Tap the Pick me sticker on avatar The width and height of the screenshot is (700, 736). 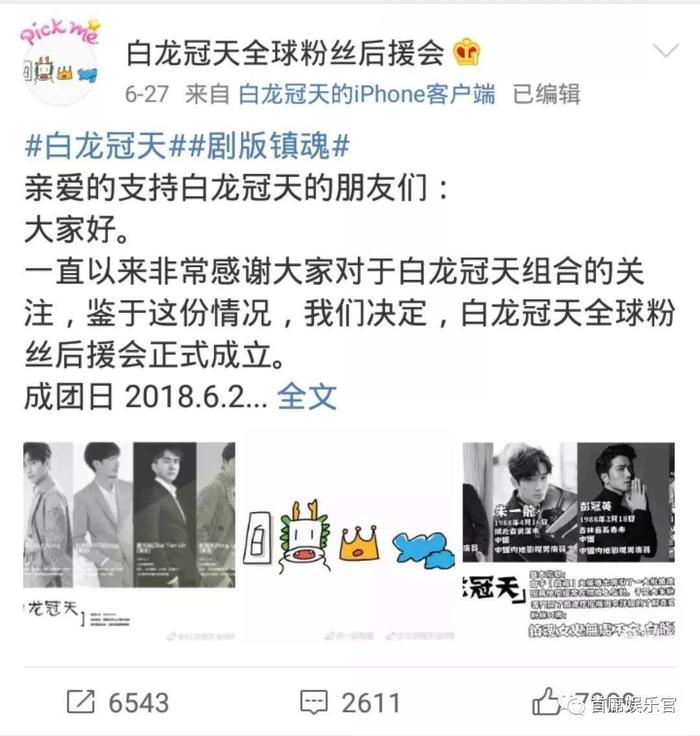point(60,32)
